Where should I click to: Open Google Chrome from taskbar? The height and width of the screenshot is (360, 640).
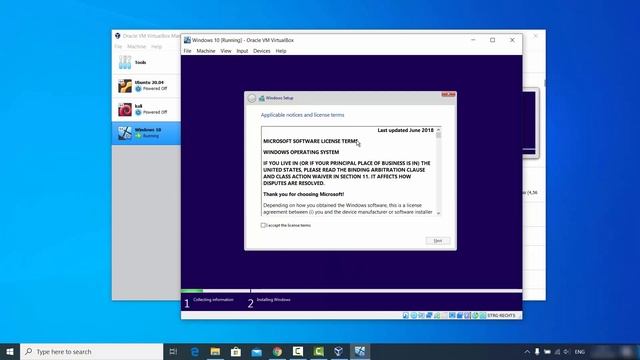(277, 351)
